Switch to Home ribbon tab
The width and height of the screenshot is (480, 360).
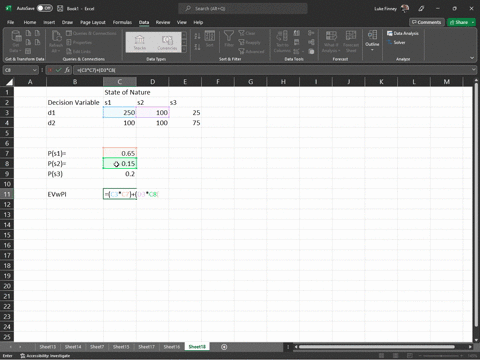point(30,22)
